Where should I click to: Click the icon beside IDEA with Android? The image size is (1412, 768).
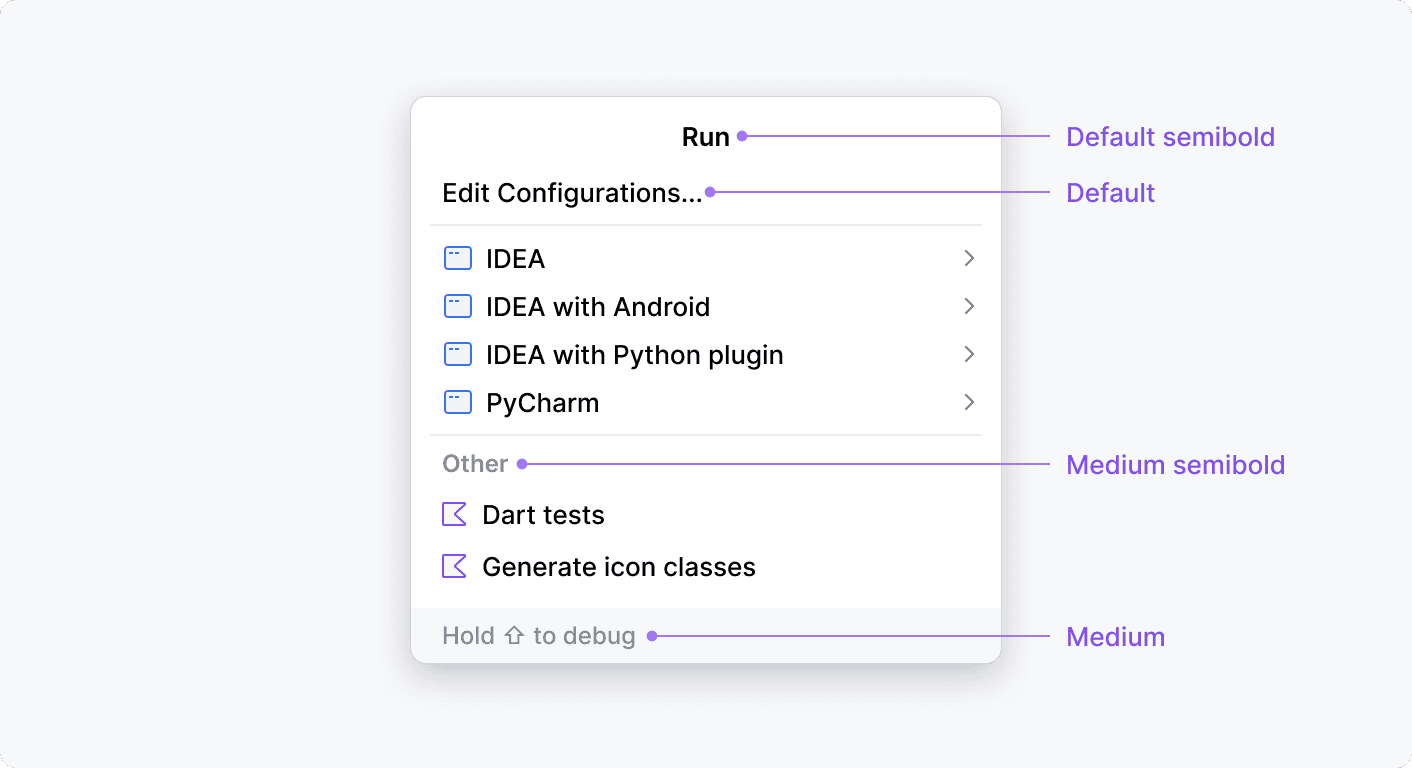coord(457,306)
